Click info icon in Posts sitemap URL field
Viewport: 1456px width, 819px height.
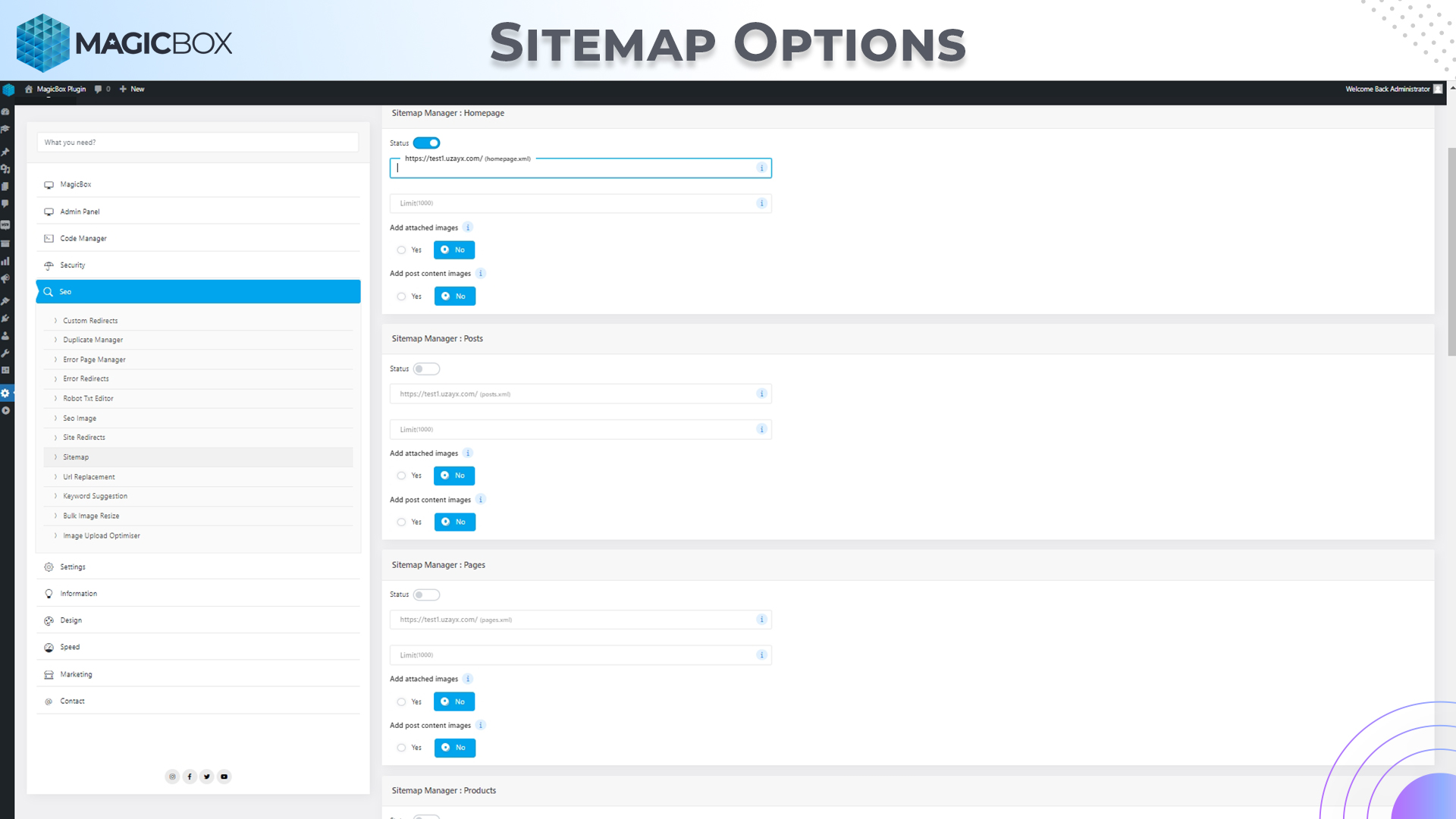pyautogui.click(x=761, y=394)
